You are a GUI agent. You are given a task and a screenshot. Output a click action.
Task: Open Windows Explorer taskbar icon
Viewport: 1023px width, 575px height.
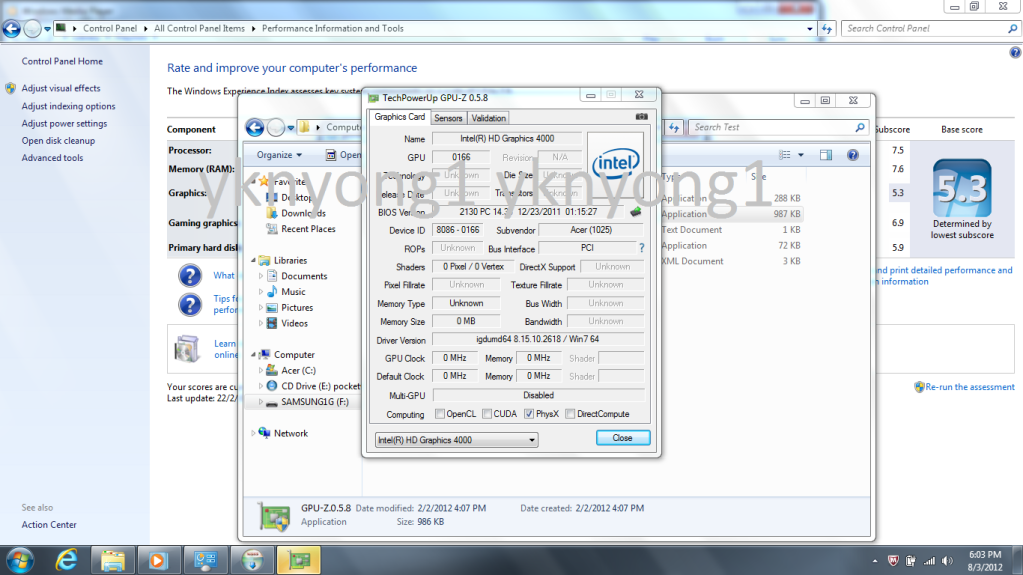(112, 561)
